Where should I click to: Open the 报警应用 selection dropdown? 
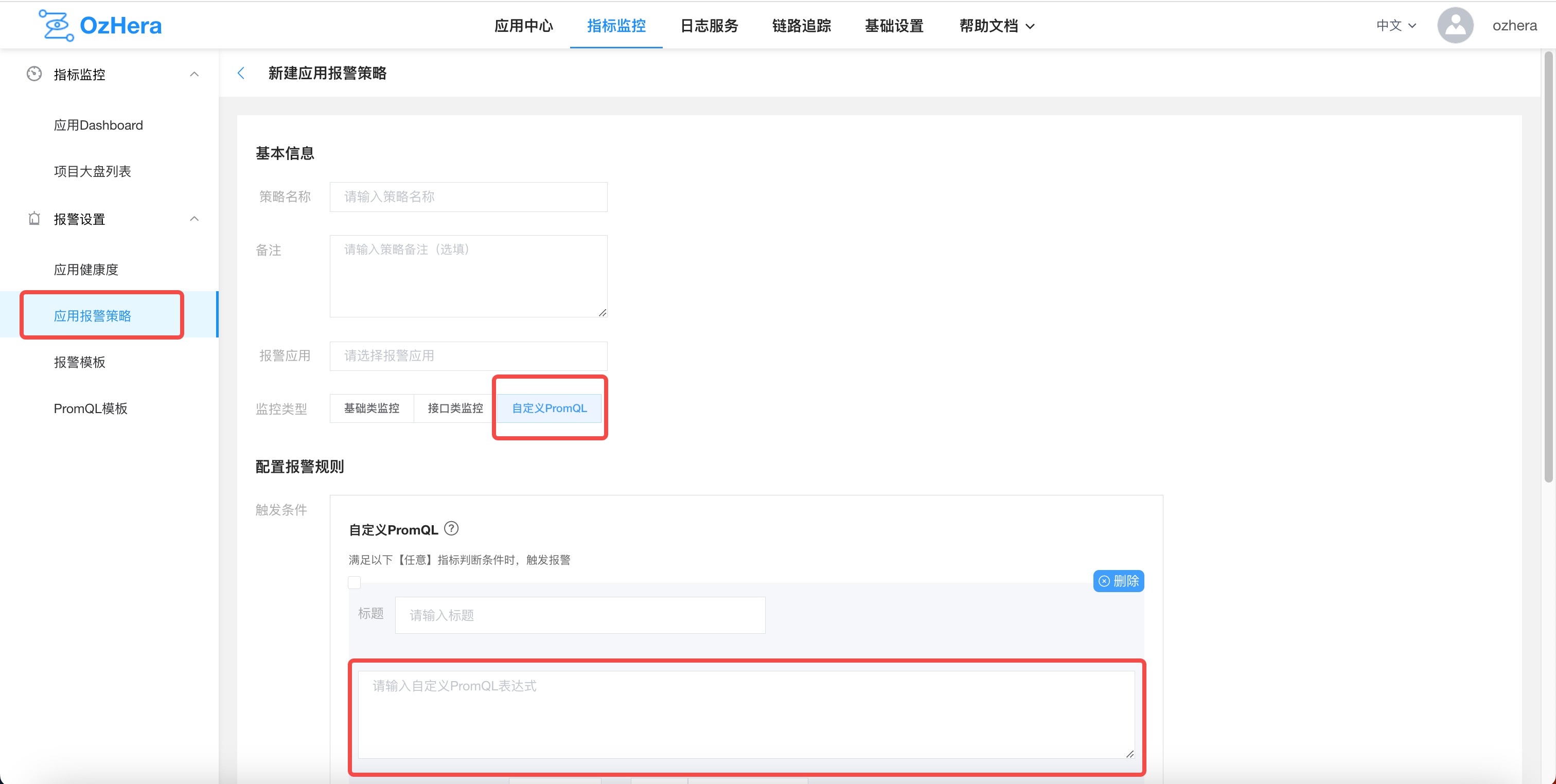[468, 356]
